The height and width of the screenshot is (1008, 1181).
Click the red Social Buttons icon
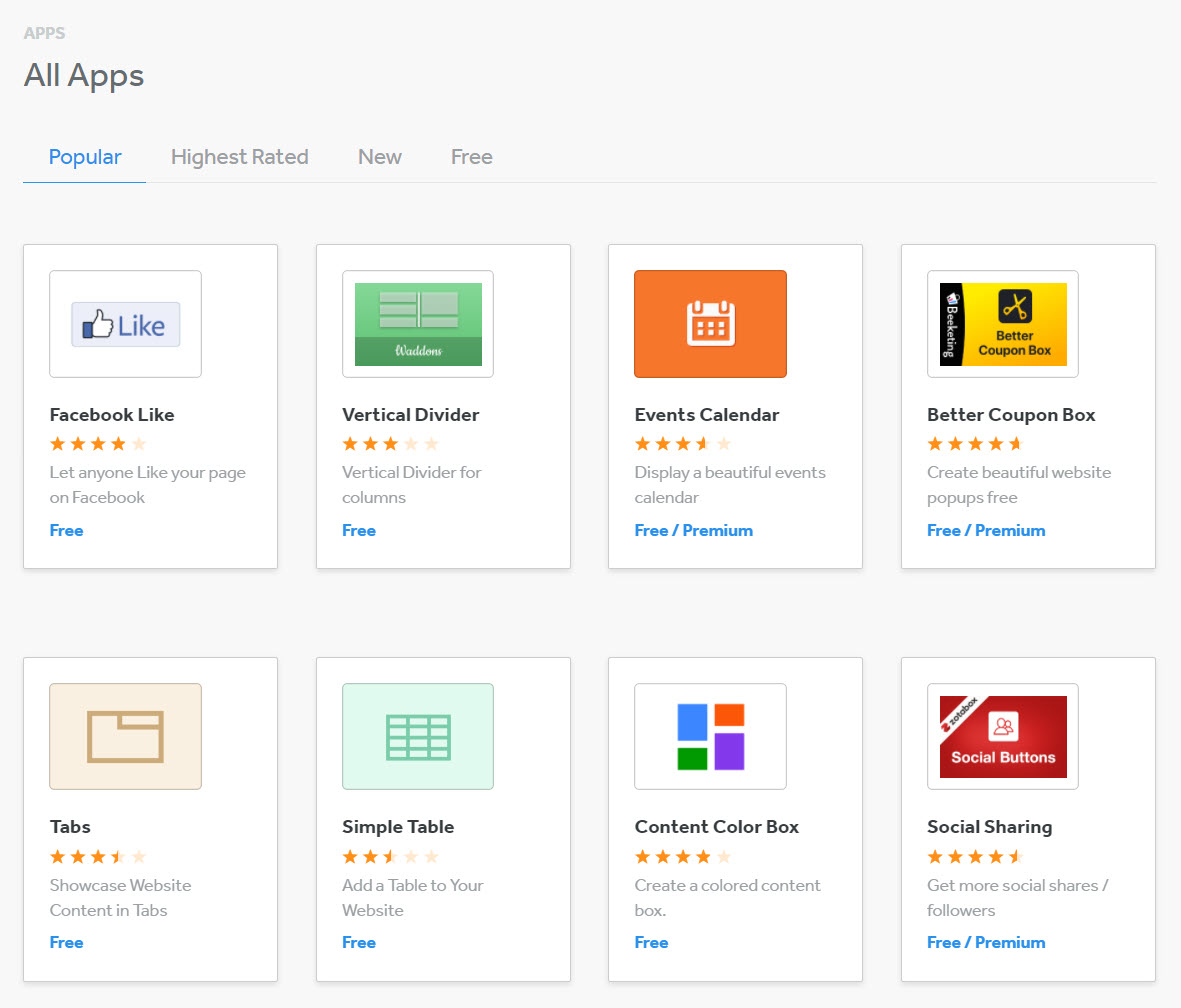(x=1002, y=736)
